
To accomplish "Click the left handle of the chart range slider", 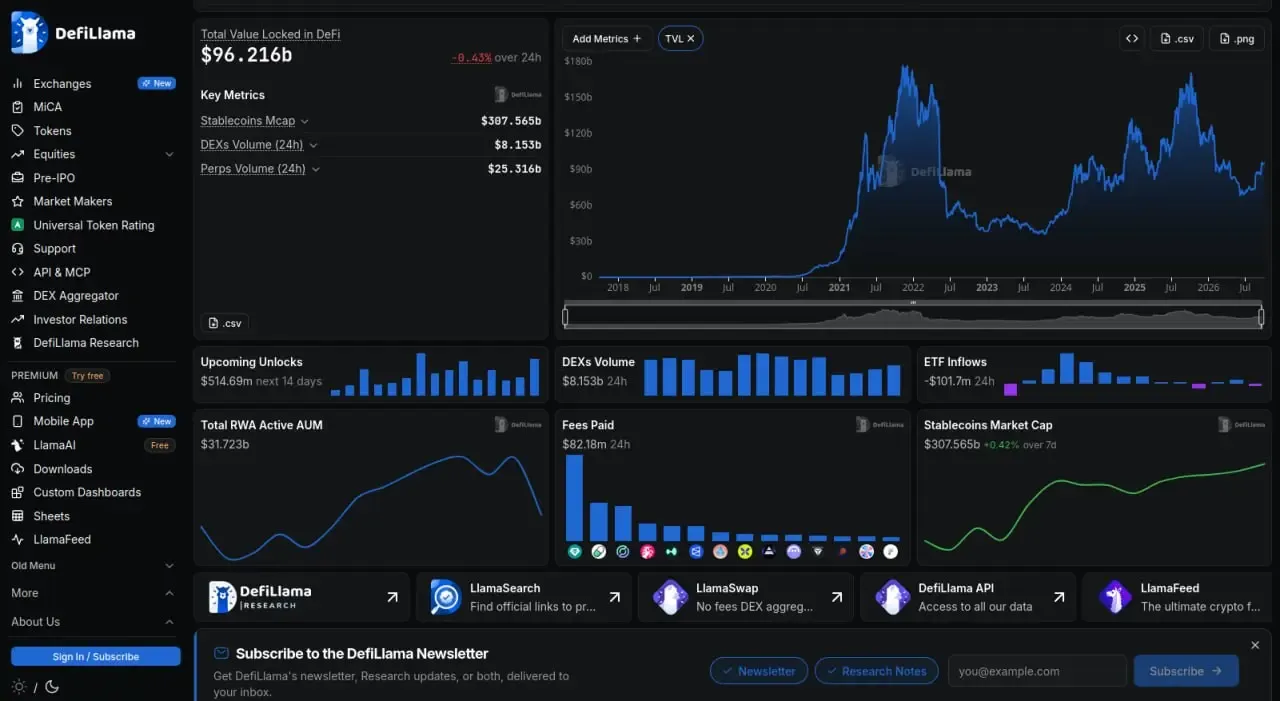I will coord(565,317).
